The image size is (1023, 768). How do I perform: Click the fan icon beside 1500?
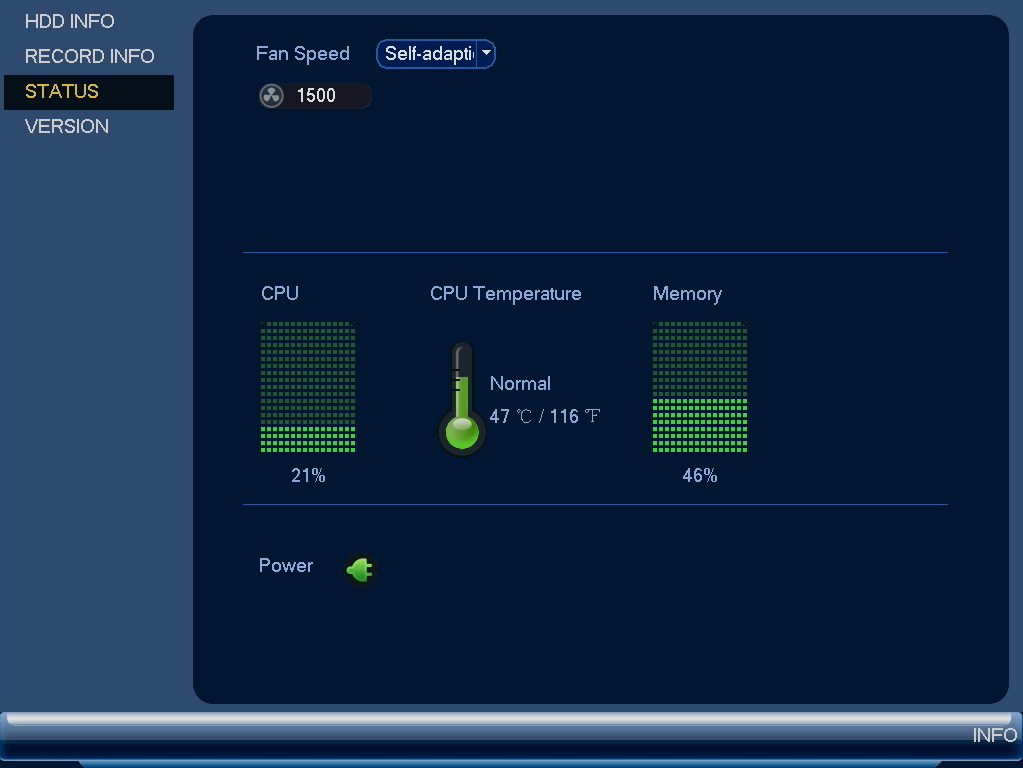pos(271,96)
